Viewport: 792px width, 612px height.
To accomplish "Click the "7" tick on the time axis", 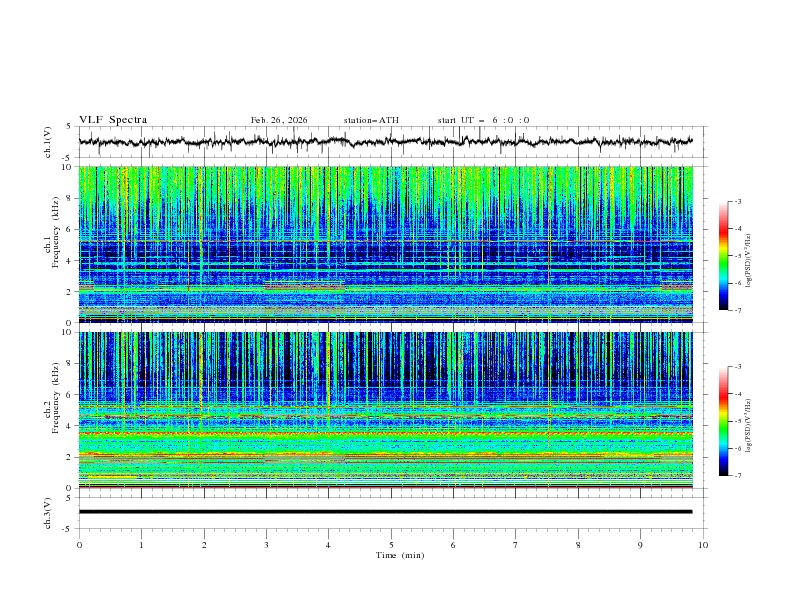I will [x=516, y=545].
